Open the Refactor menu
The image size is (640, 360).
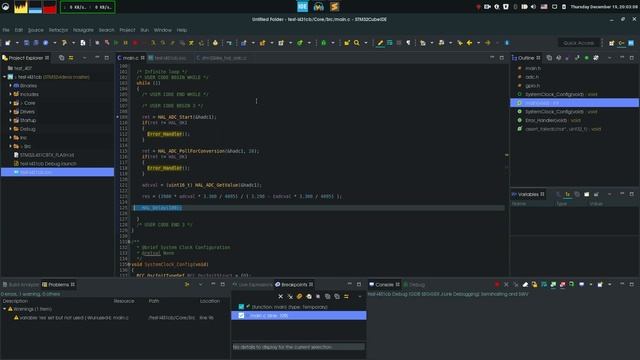coord(58,30)
